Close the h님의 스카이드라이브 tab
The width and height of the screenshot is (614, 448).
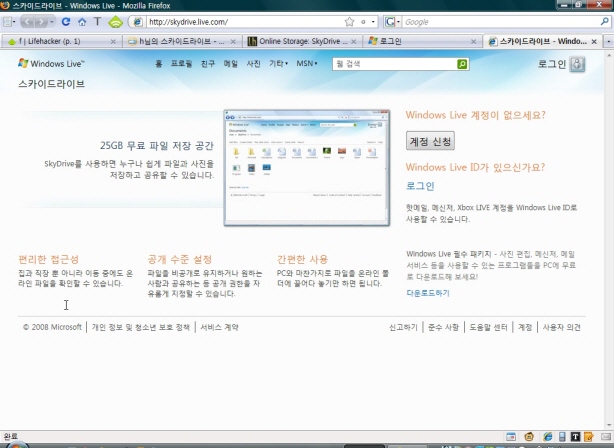point(233,42)
